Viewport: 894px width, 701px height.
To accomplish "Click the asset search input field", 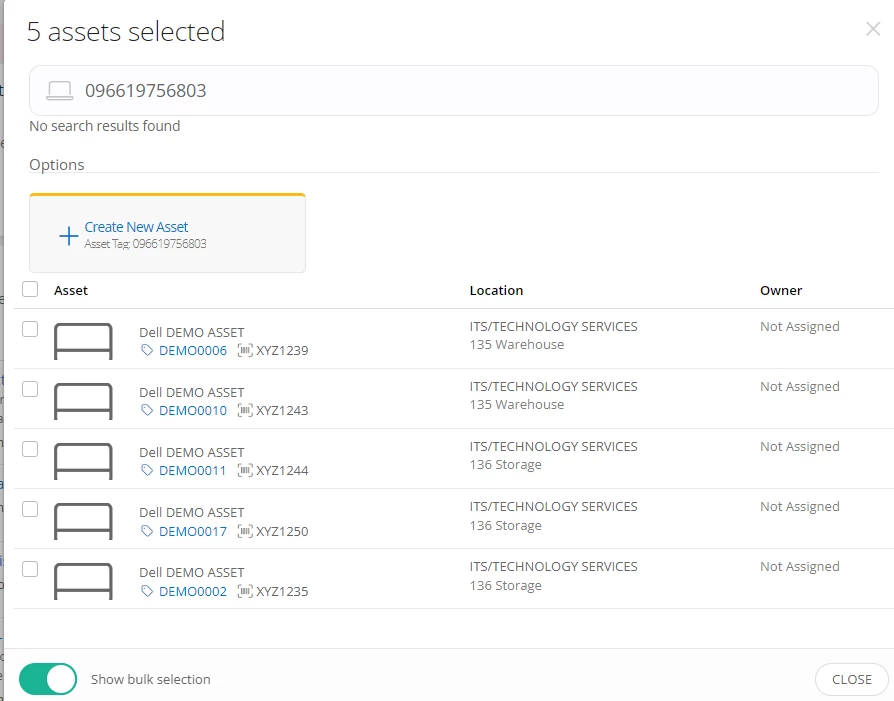I will [x=470, y=91].
